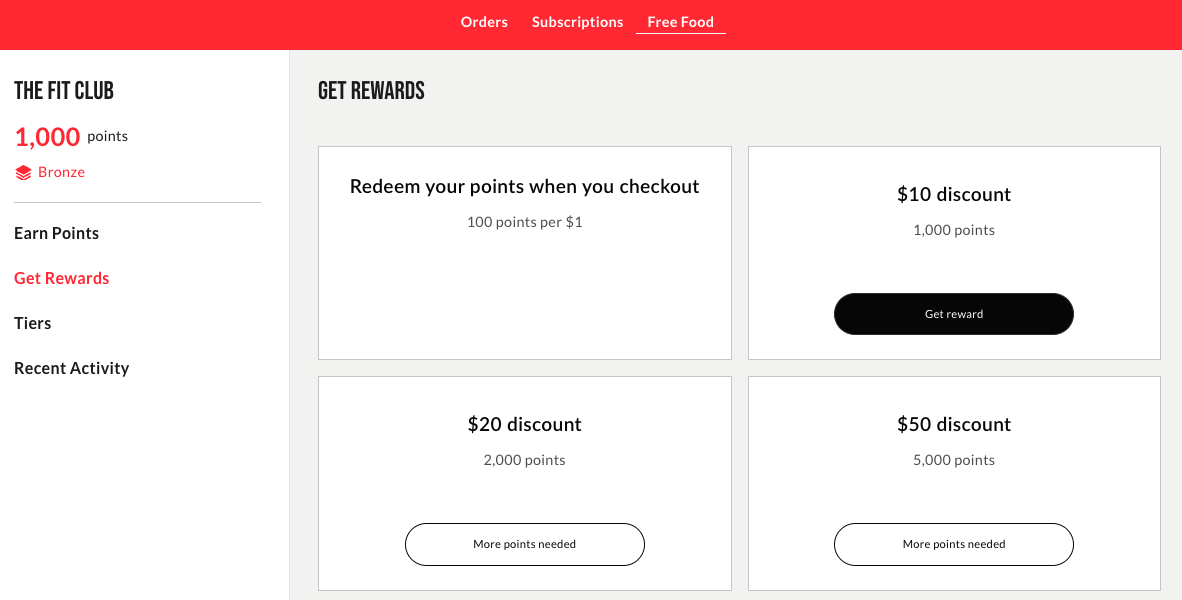This screenshot has width=1182, height=600.
Task: Open Get Rewards in the sidebar
Action: click(x=61, y=278)
